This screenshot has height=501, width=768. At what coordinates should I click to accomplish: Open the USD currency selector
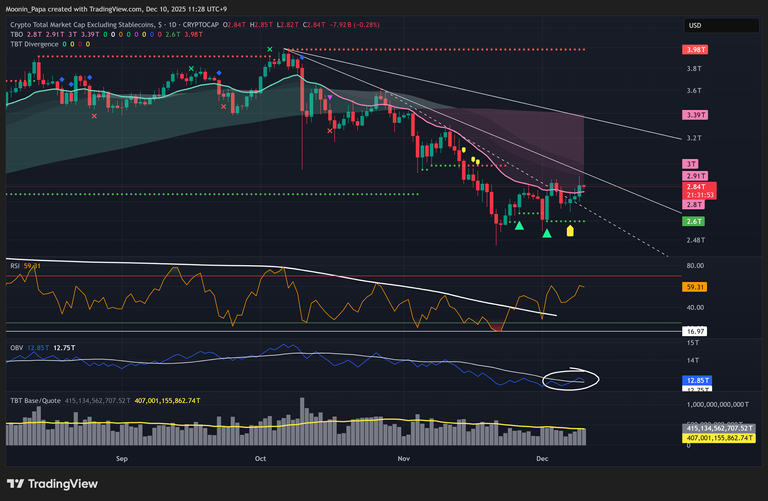(695, 26)
